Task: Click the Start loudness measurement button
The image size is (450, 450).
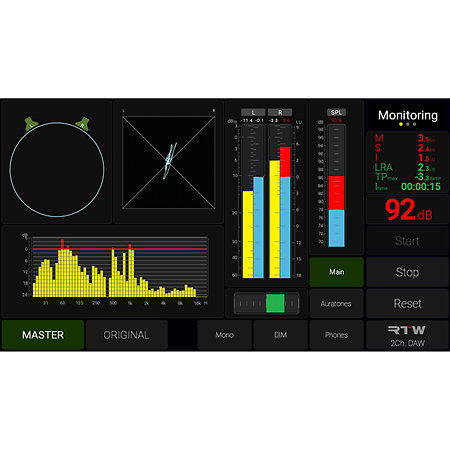Action: (x=407, y=241)
